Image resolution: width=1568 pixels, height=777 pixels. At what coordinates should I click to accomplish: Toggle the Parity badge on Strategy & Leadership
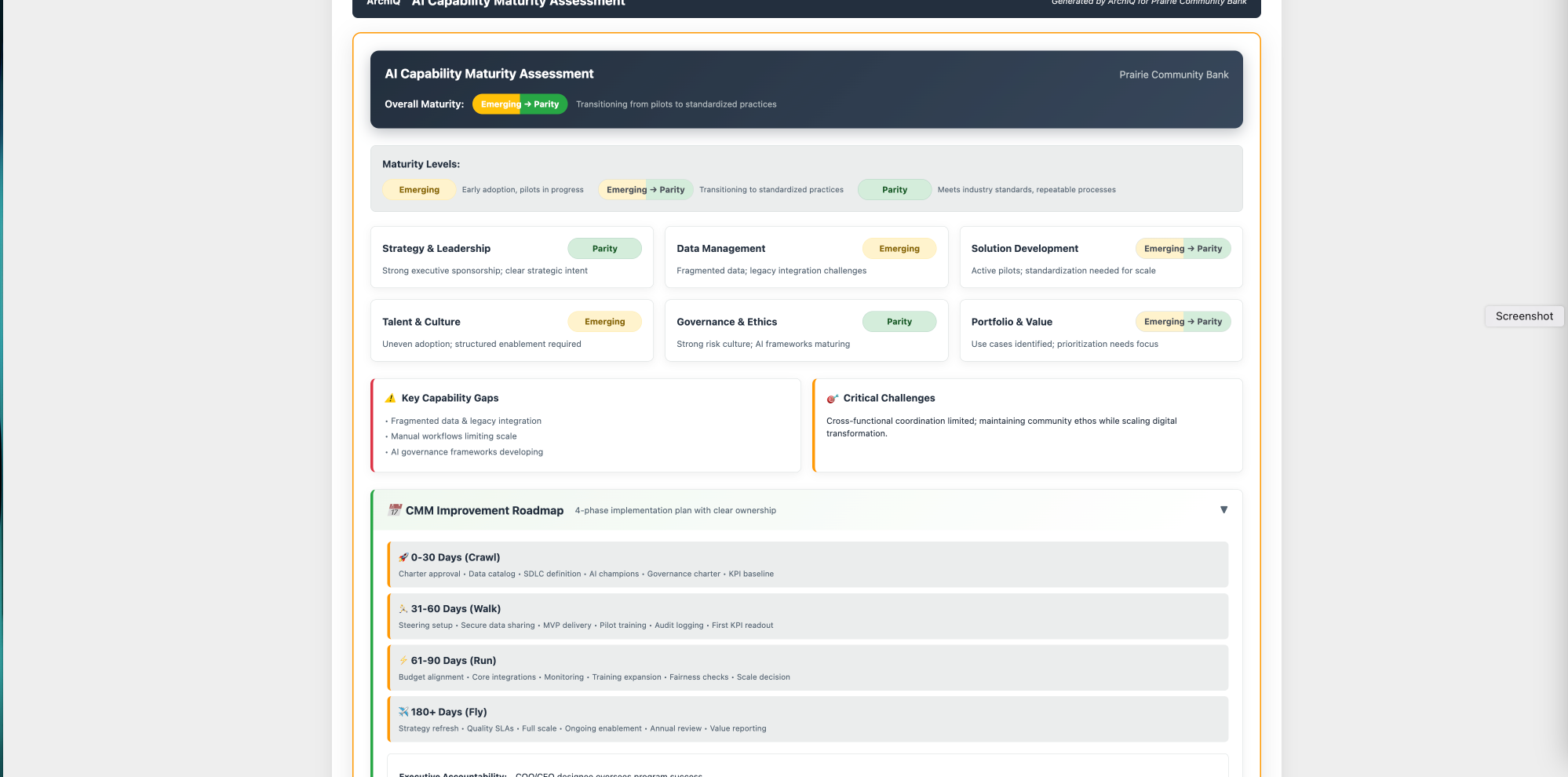tap(604, 248)
